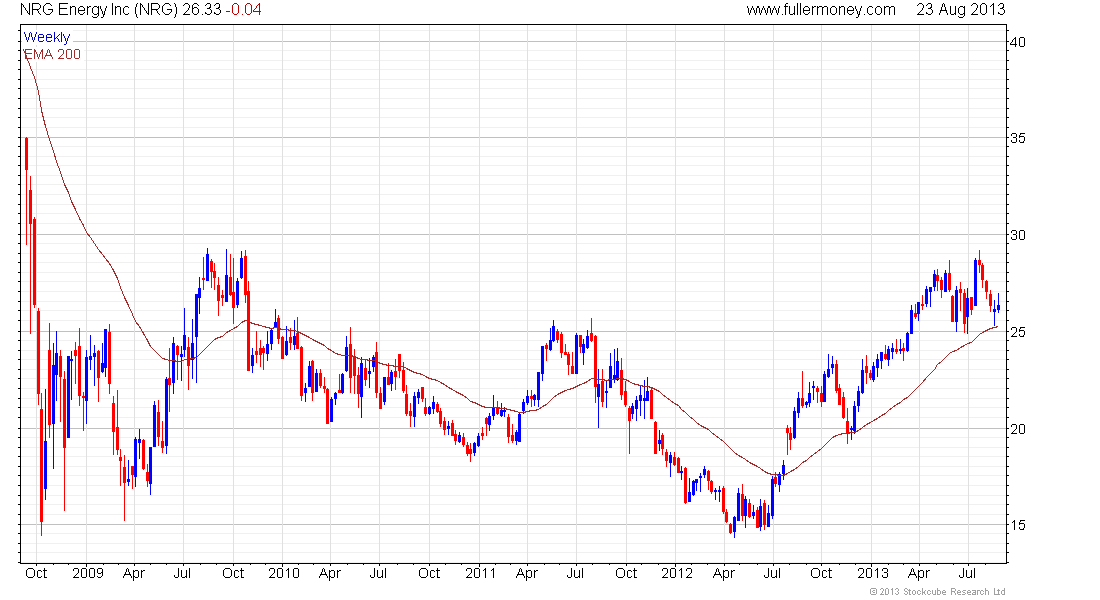Viewport: 1100px width, 600px height.
Task: Click the y-axis label '40'
Action: point(1017,42)
